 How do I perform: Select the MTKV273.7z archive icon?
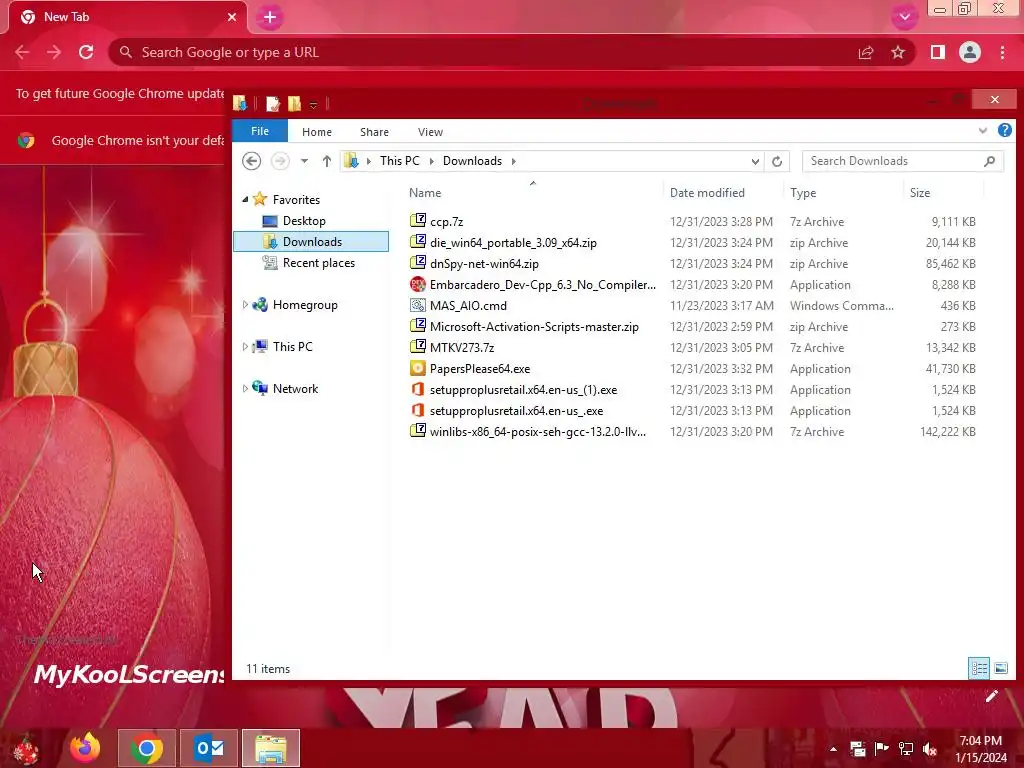[x=418, y=347]
